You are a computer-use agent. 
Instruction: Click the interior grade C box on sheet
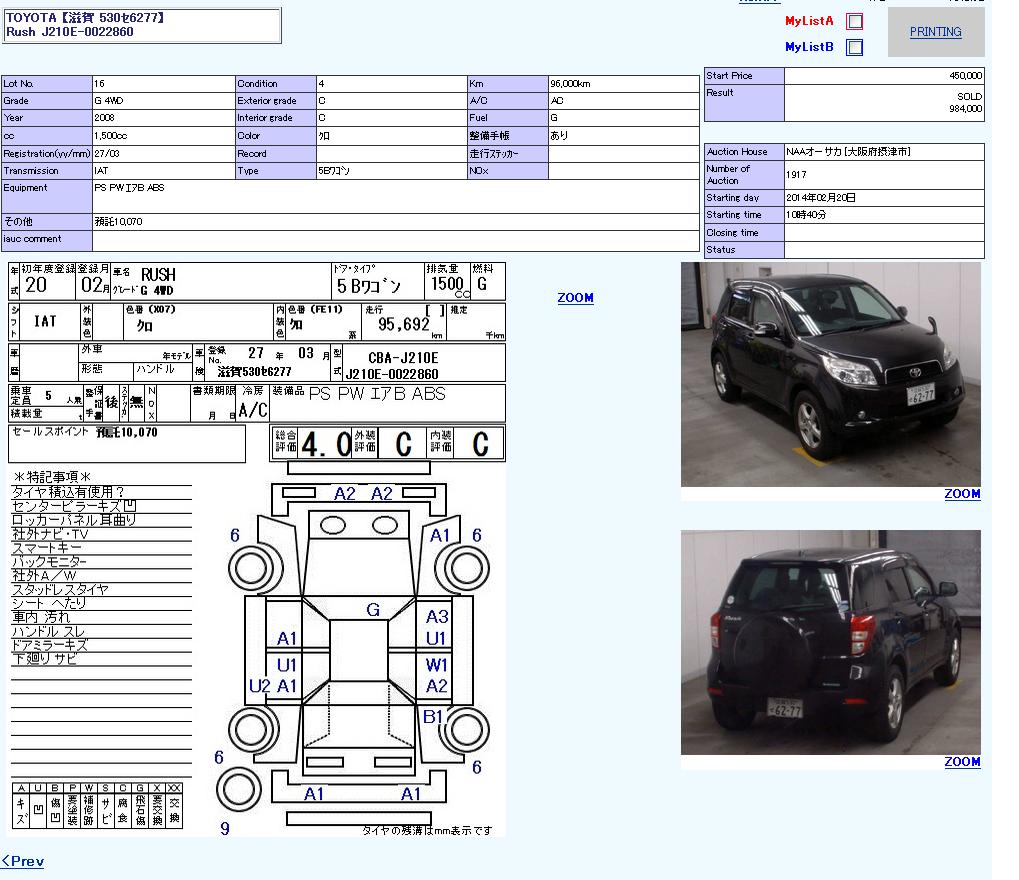point(479,443)
